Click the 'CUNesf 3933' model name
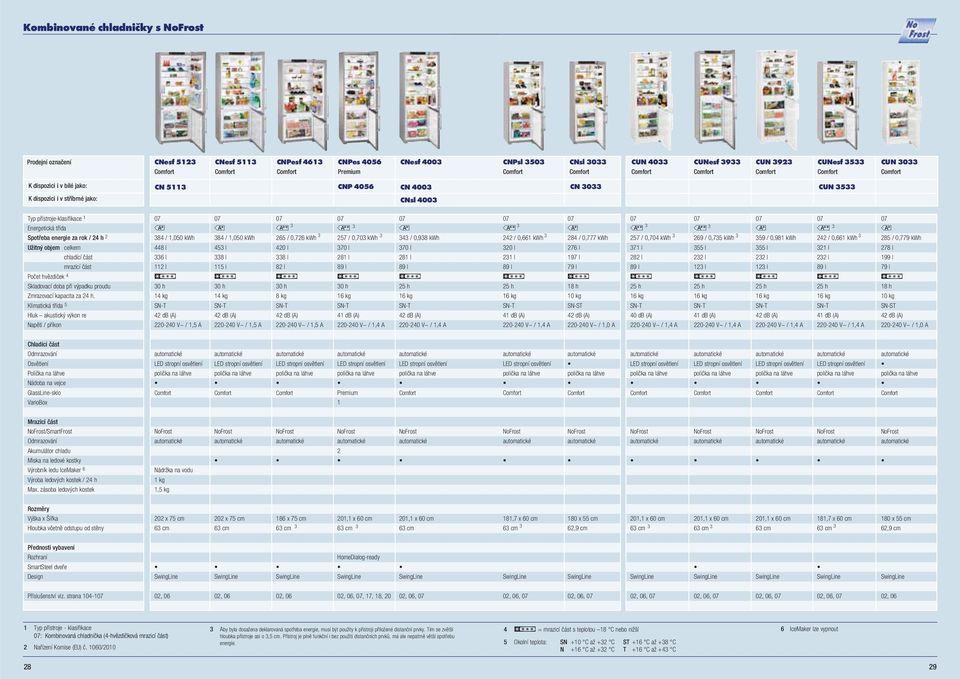 pyautogui.click(x=717, y=162)
